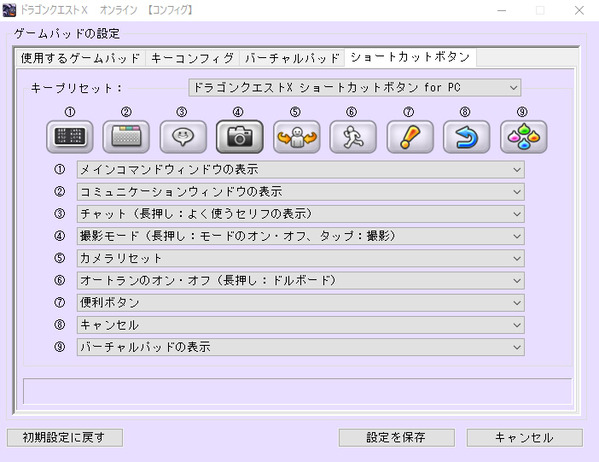Viewport: 599px width, 462px height.
Task: Expand the チャット(長押し) dropdown for slot ③
Action: point(301,214)
